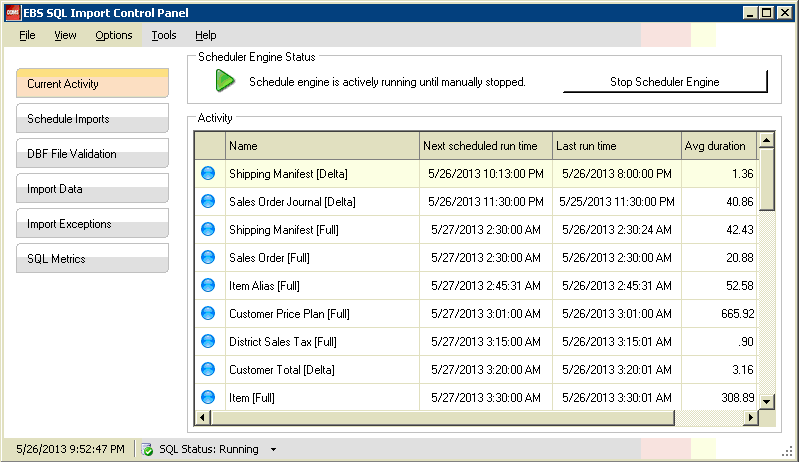Open the SQL Status dropdown arrow
The image size is (799, 462).
tap(274, 450)
